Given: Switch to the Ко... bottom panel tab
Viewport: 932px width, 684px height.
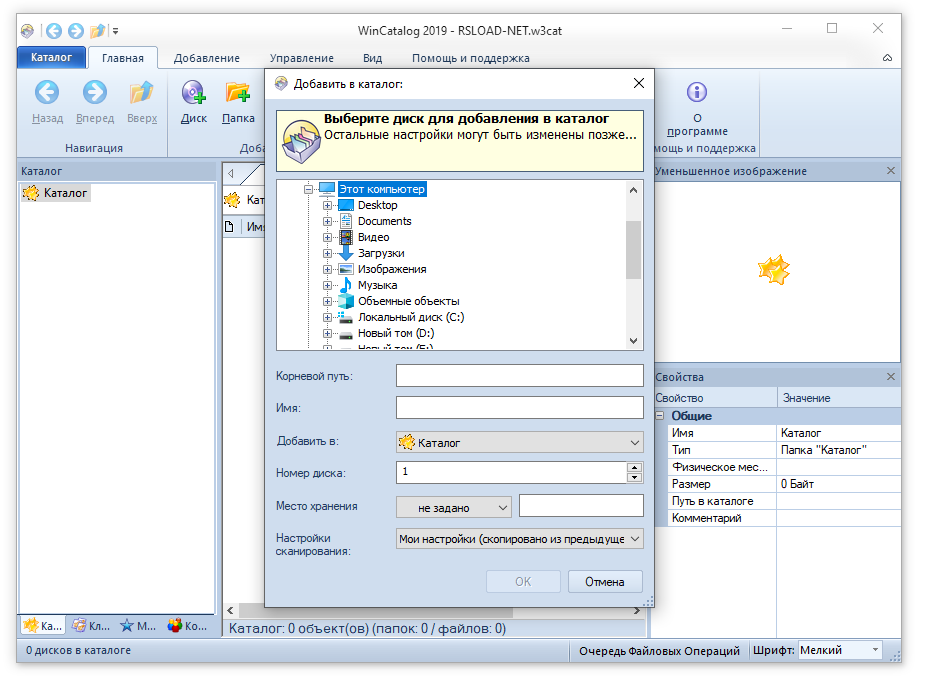Looking at the screenshot, I should [187, 625].
